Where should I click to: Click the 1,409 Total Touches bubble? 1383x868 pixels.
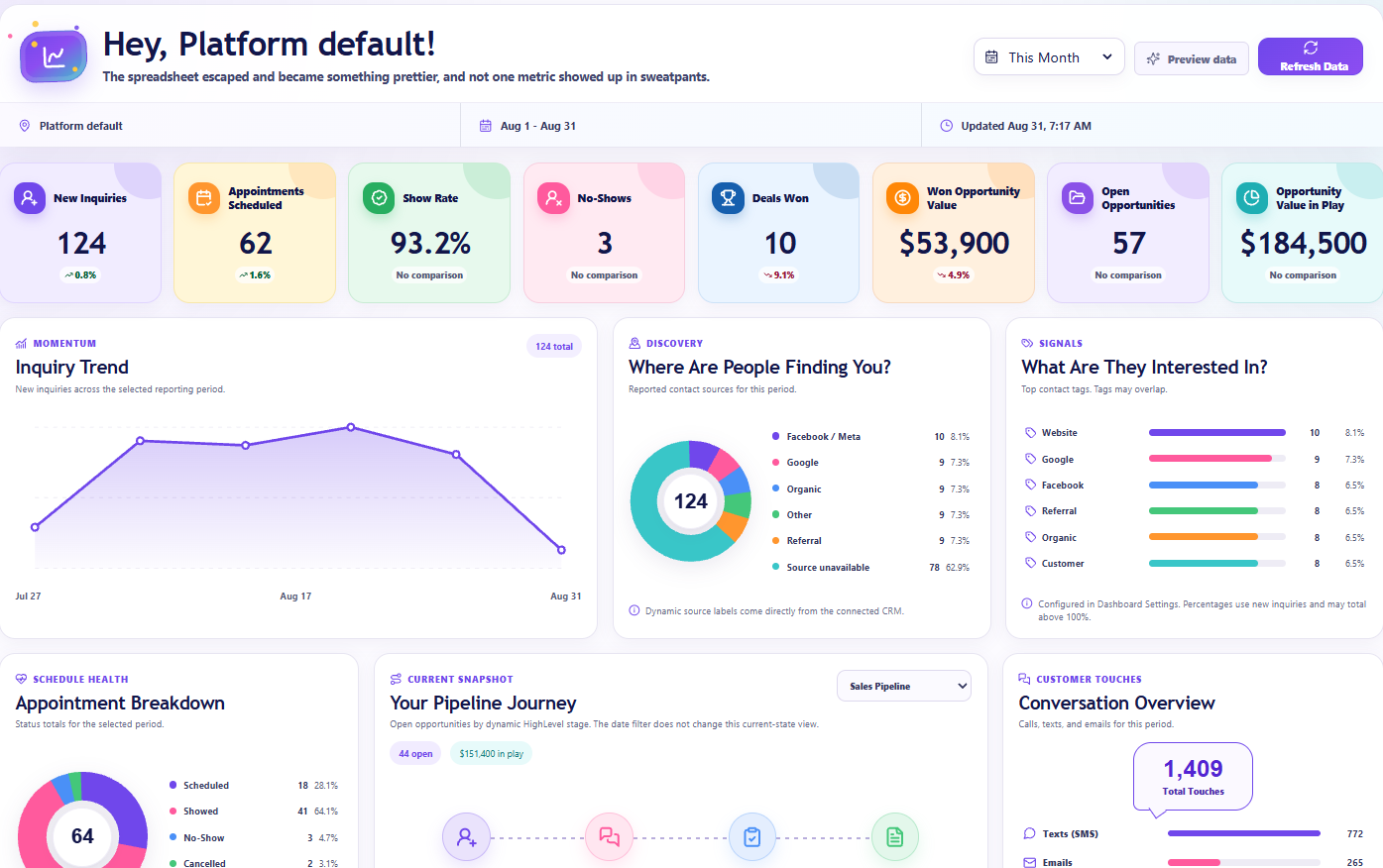[x=1193, y=777]
